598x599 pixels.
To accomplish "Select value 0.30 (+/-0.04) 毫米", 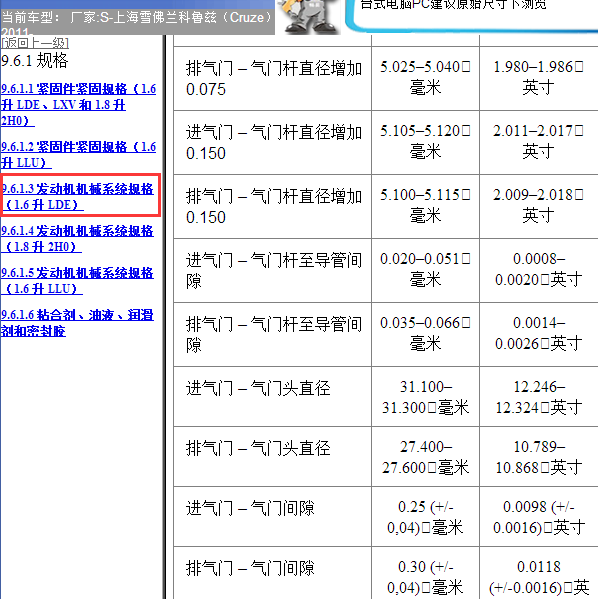I will tap(425, 577).
